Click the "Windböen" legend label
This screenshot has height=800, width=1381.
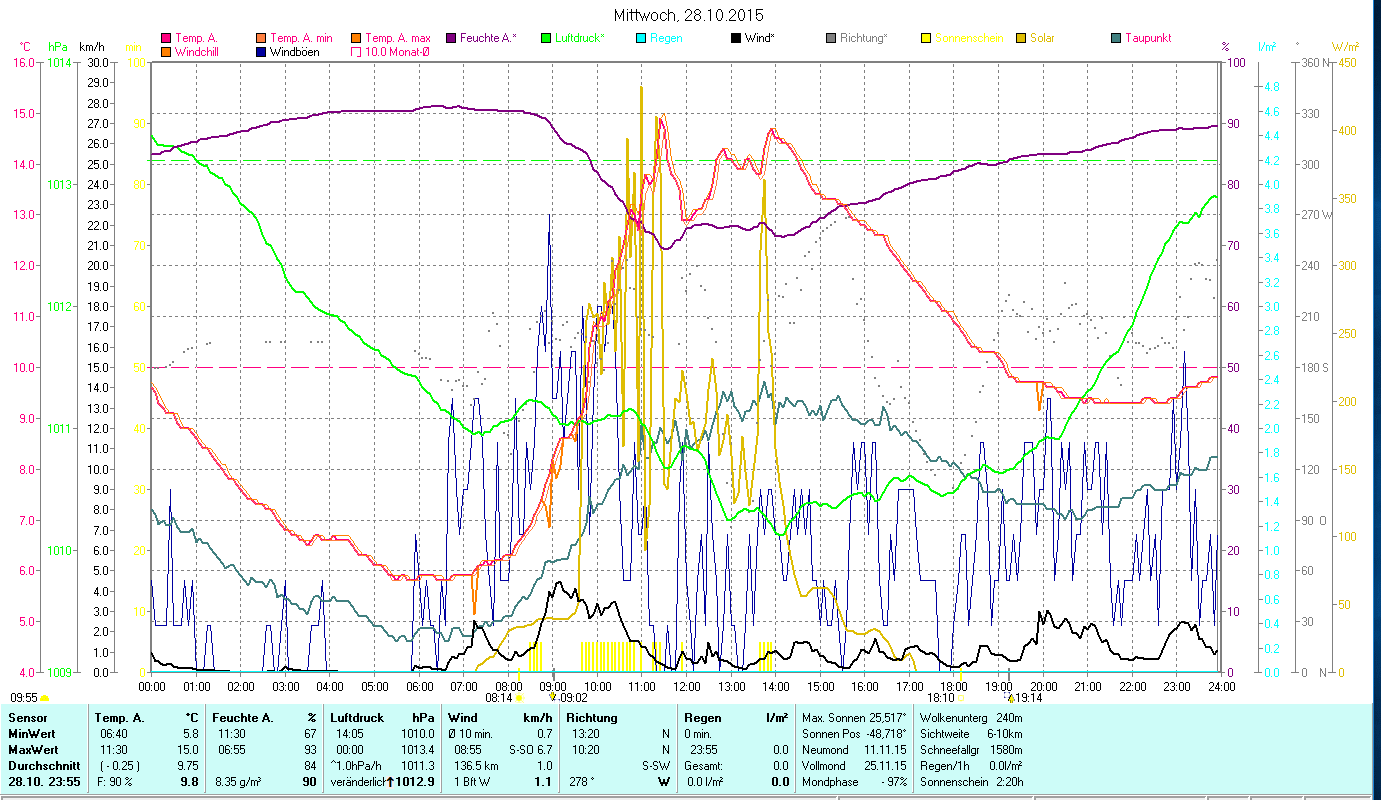click(295, 52)
